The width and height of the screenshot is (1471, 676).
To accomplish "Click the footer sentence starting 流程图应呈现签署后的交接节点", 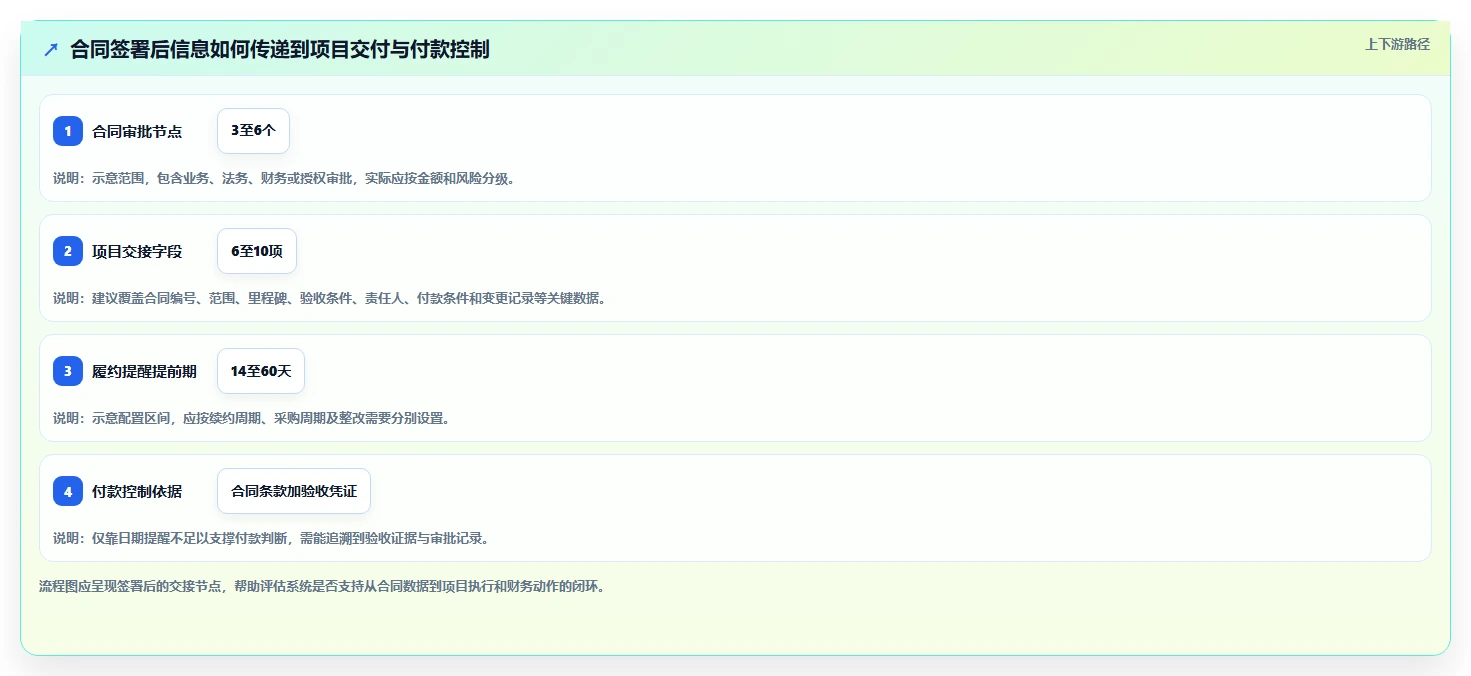I will 321,586.
